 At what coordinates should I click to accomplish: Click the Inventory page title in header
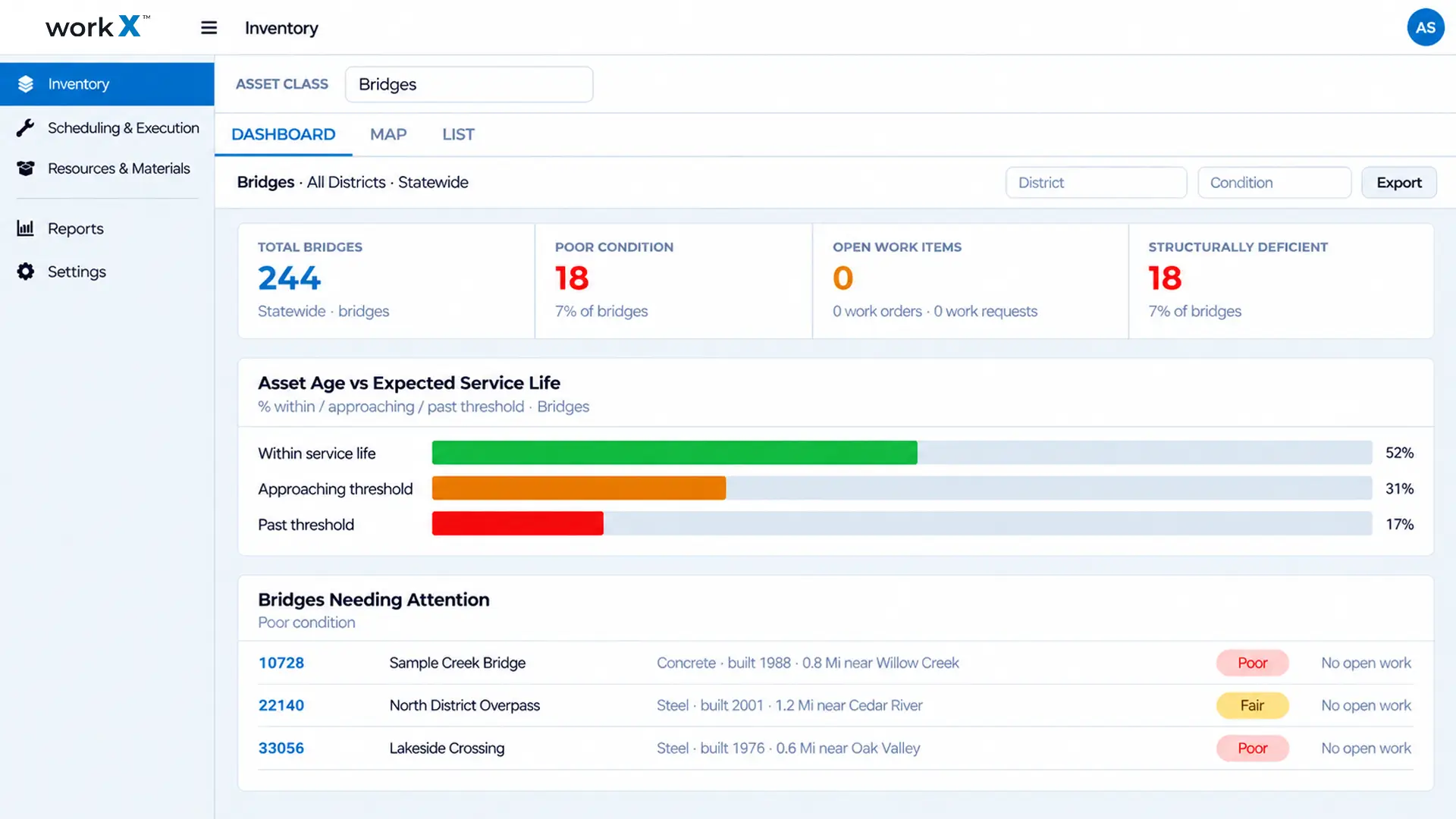tap(281, 28)
